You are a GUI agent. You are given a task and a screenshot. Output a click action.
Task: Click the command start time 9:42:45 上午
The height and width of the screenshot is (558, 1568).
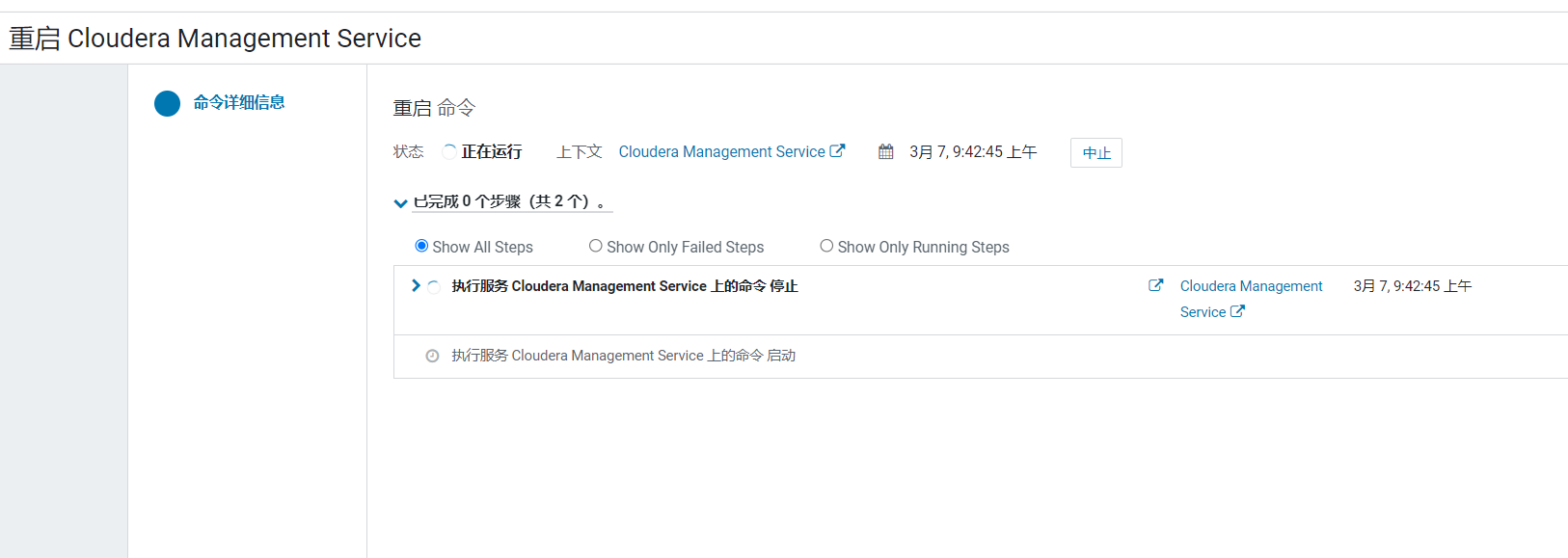[973, 151]
